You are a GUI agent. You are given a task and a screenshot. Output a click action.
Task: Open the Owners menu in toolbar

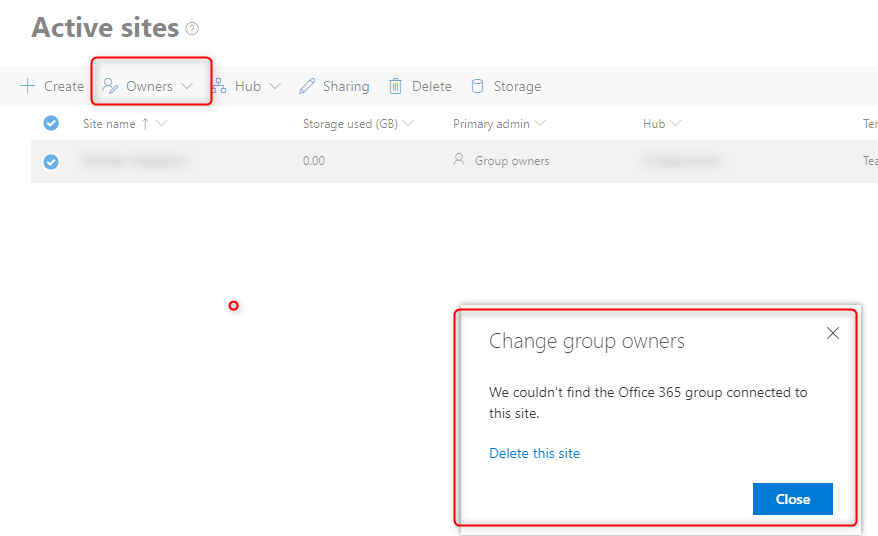148,86
